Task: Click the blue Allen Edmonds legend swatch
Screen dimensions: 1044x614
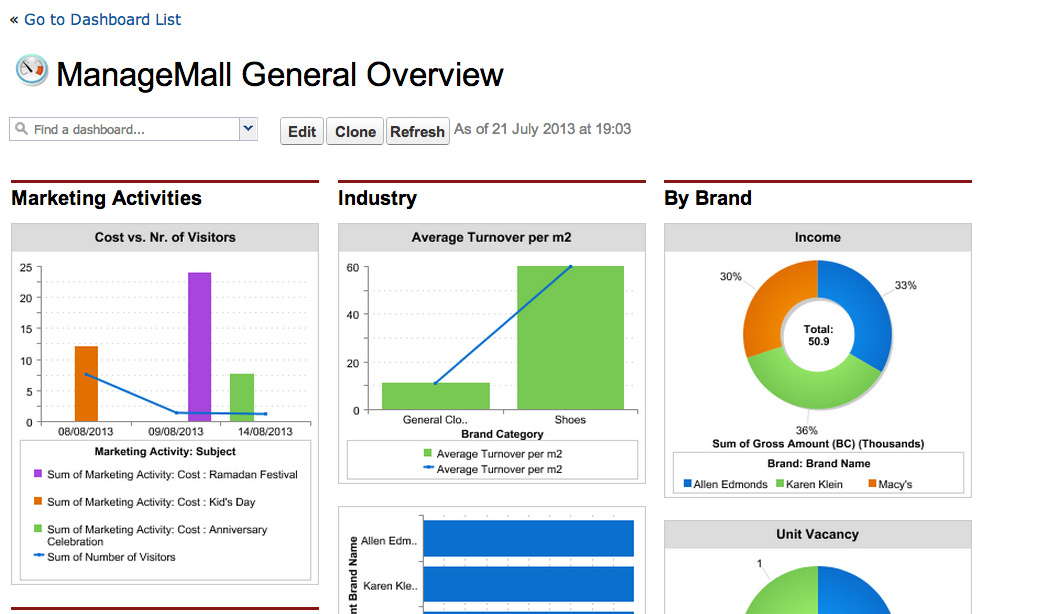Action: point(688,483)
